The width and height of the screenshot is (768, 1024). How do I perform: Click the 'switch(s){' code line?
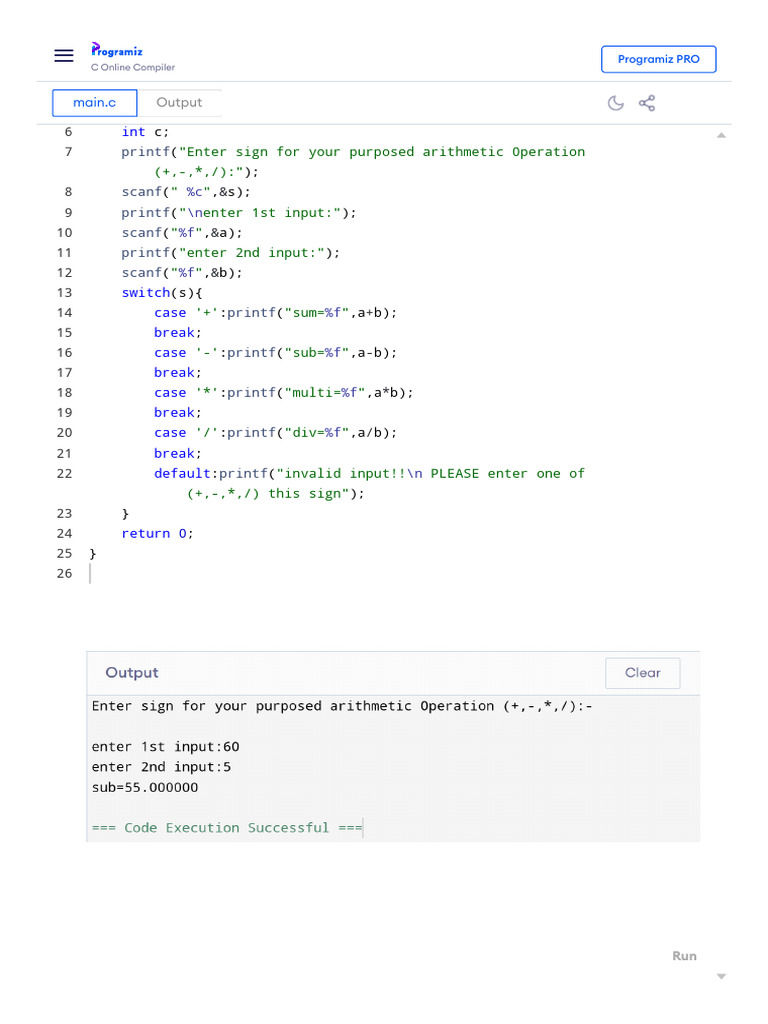click(x=162, y=293)
